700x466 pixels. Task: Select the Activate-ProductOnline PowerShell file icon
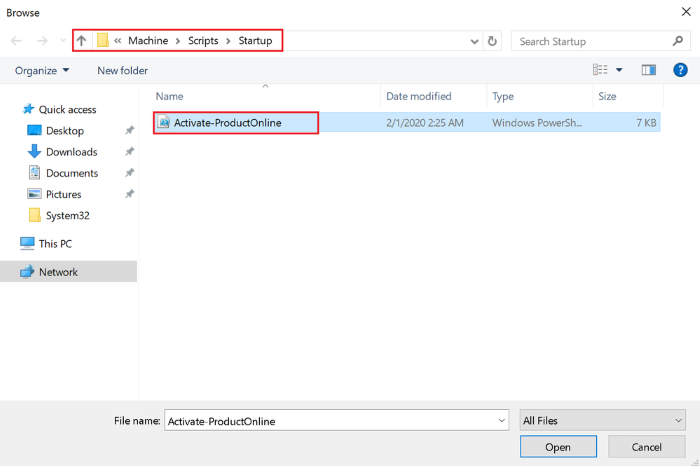click(x=164, y=123)
